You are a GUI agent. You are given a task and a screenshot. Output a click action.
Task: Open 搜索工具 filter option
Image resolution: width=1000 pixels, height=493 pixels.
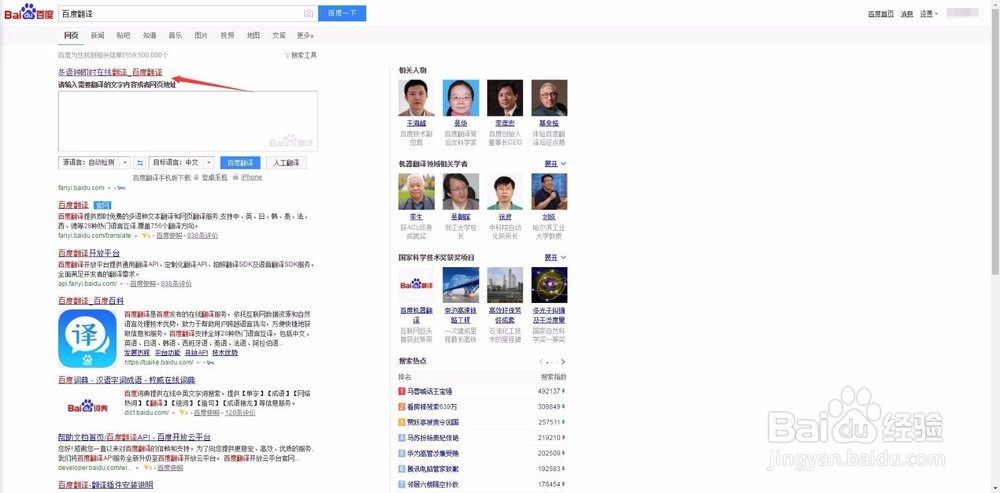coord(300,55)
